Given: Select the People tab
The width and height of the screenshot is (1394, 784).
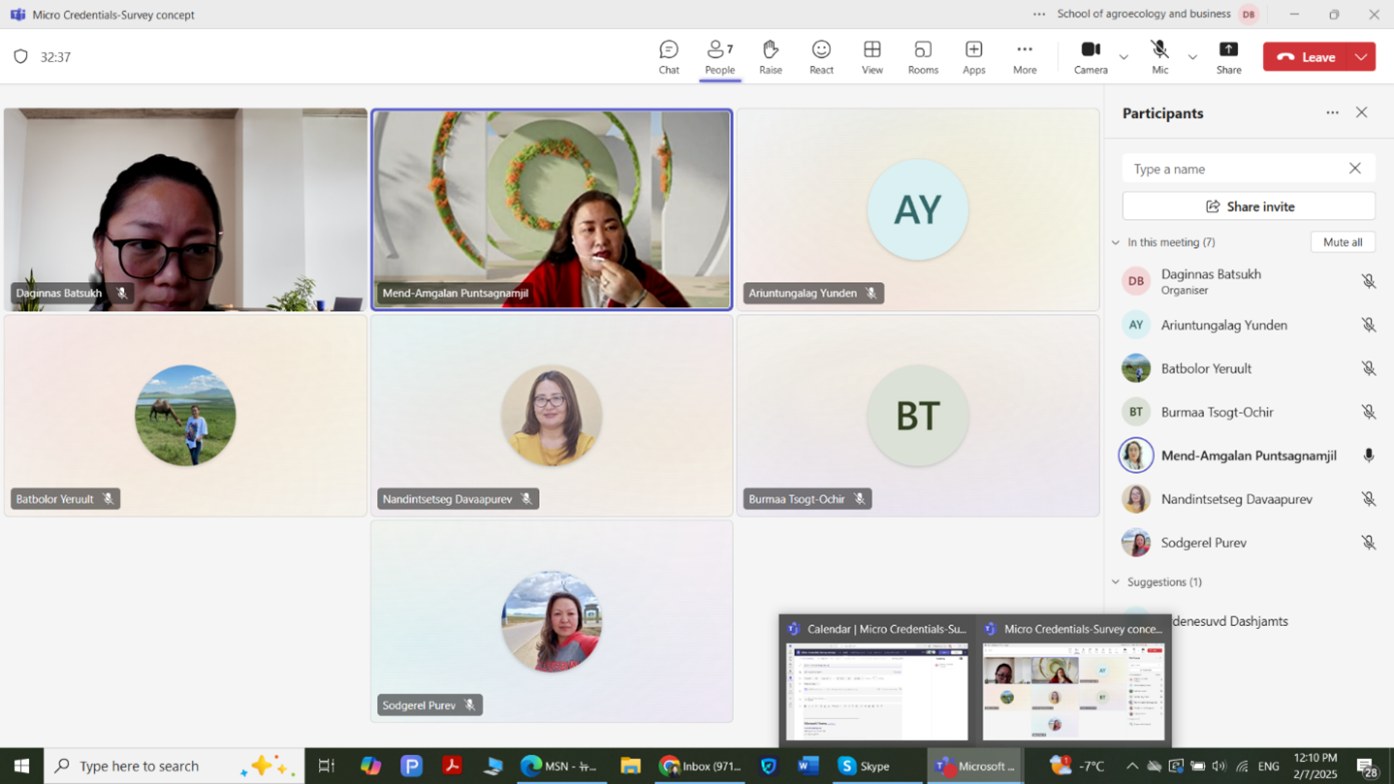Looking at the screenshot, I should [719, 56].
